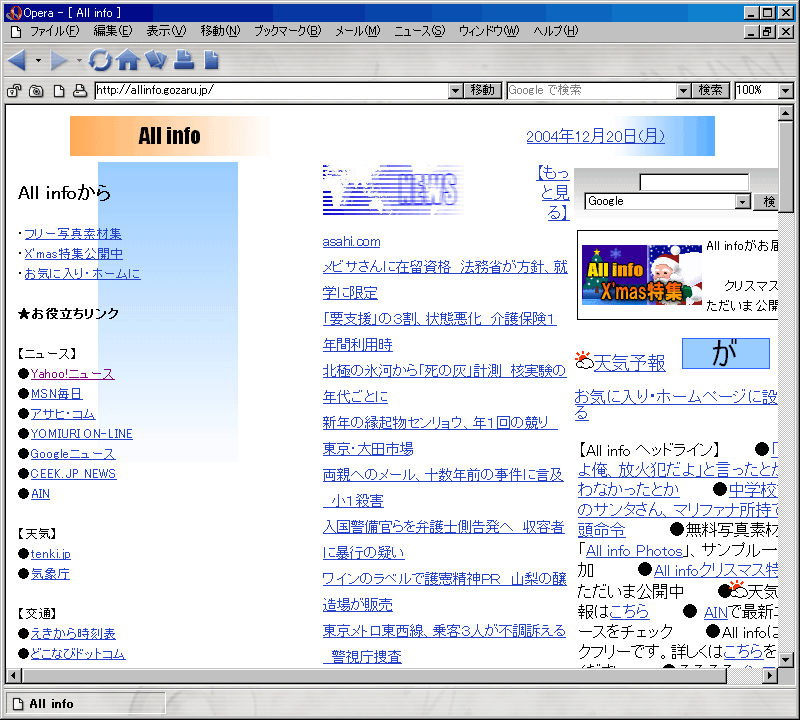The image size is (800, 720).
Task: Open the ヘルプ(H) menu
Action: pos(556,31)
